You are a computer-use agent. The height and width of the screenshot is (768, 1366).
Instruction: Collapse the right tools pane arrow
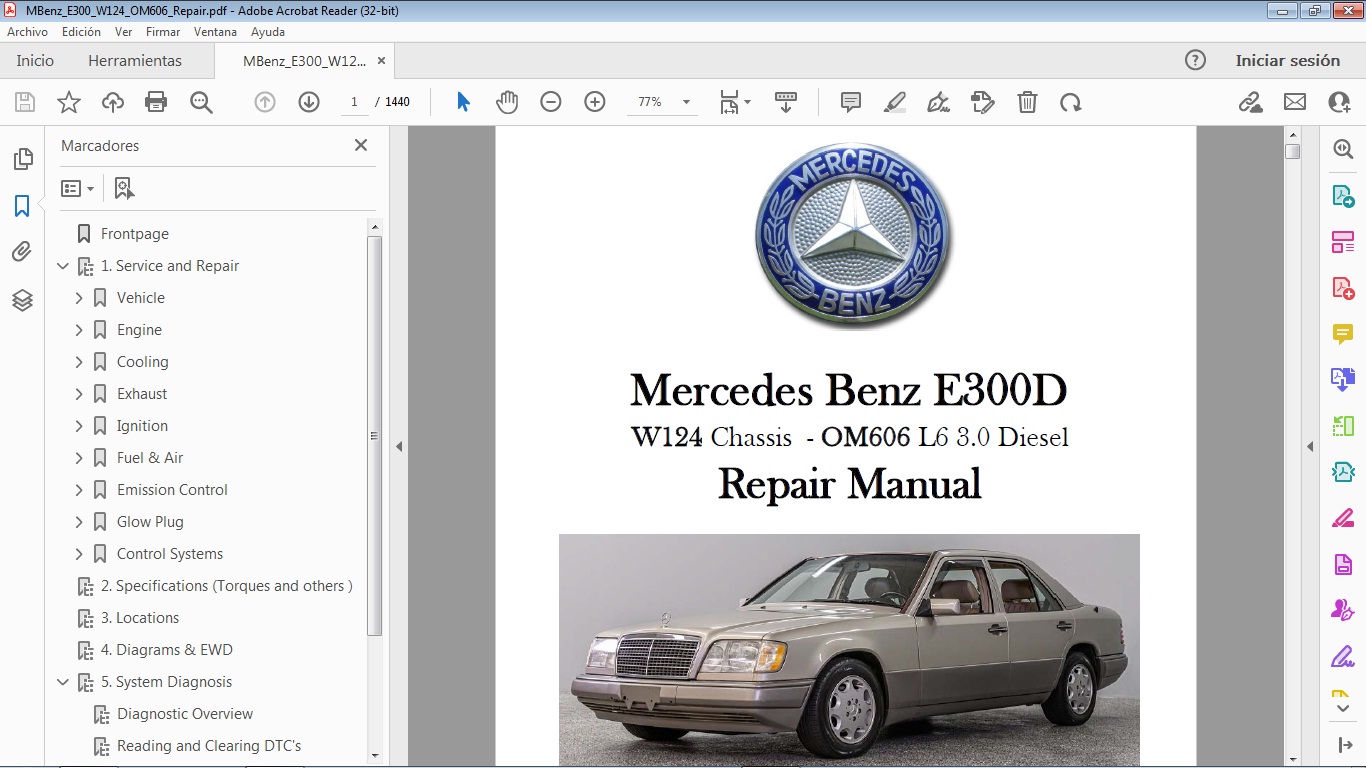coord(1310,446)
